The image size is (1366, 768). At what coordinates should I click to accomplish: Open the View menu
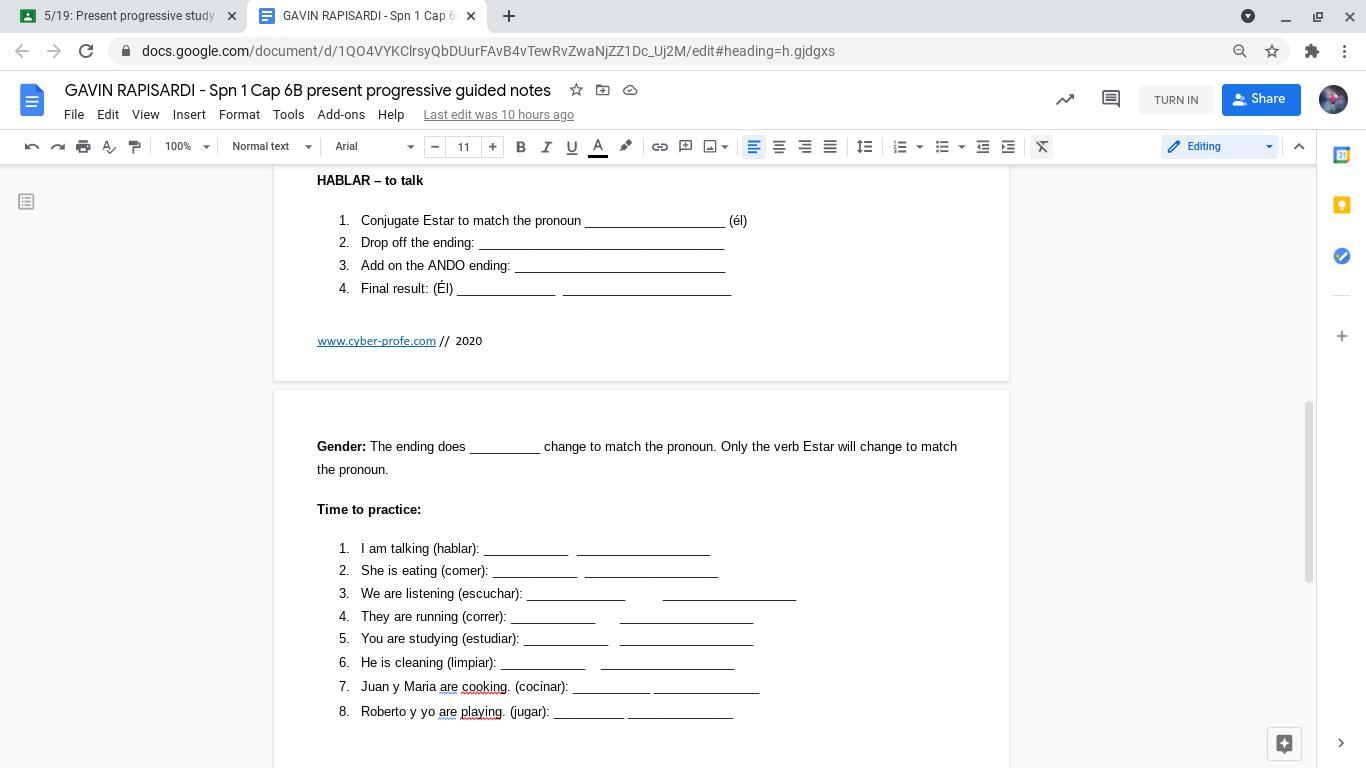point(146,115)
